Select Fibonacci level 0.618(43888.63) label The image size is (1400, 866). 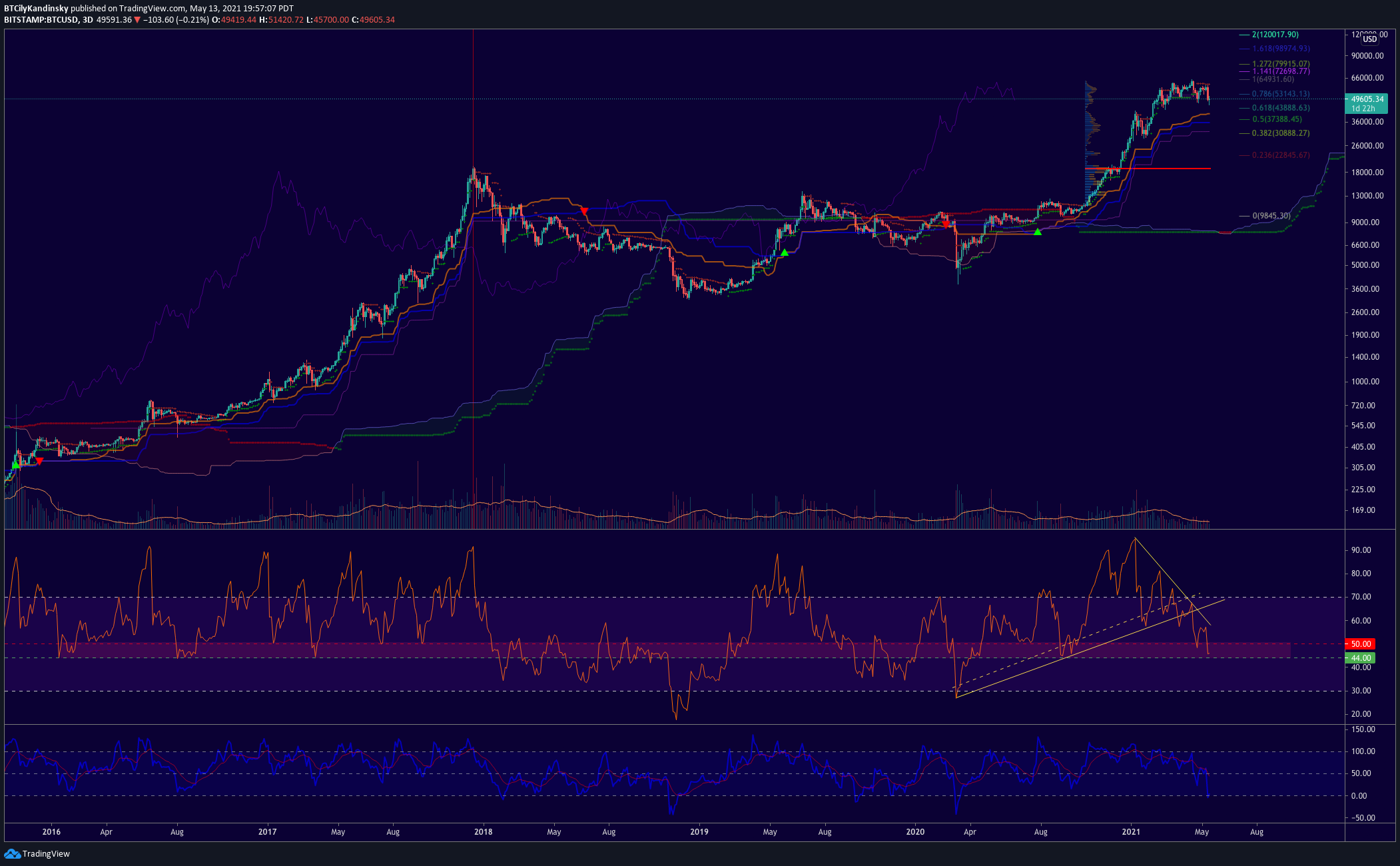(1281, 108)
